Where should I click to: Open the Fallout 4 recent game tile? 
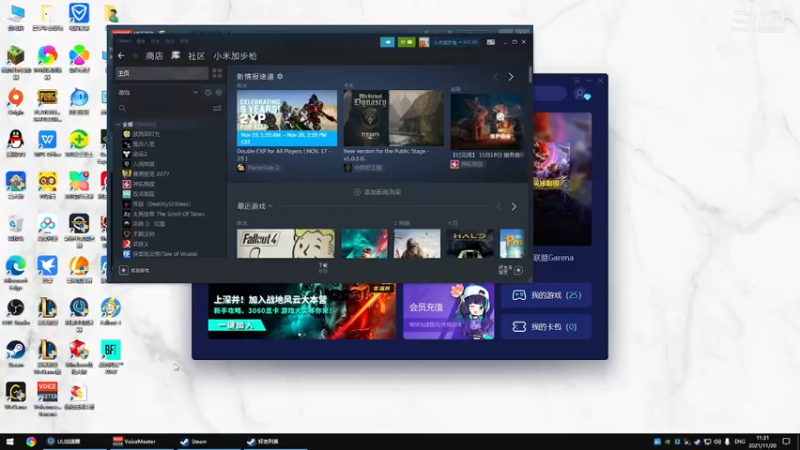tap(286, 243)
